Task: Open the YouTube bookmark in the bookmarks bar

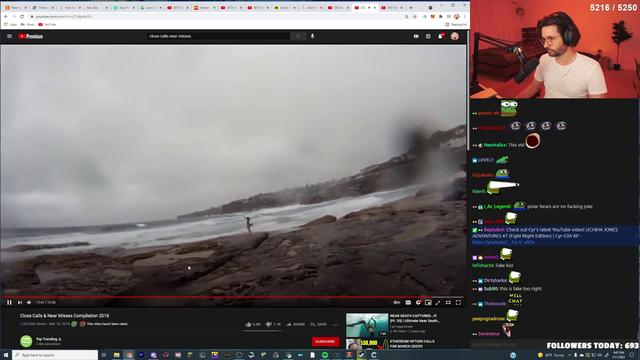Action: click(x=47, y=24)
